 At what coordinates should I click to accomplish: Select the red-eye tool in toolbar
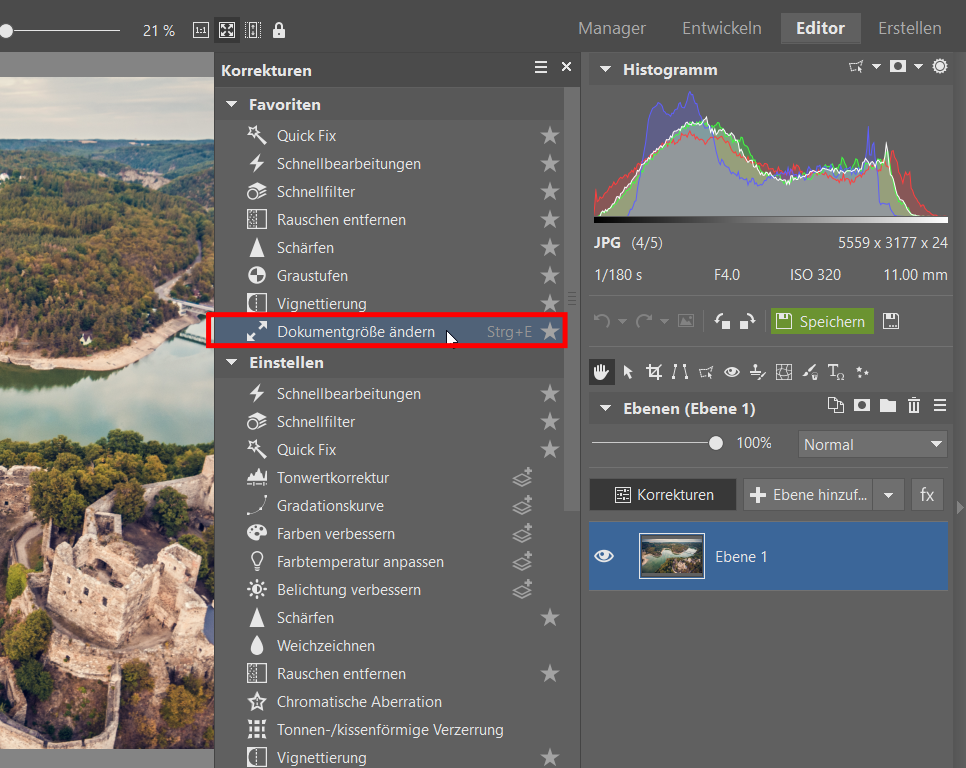pyautogui.click(x=732, y=372)
